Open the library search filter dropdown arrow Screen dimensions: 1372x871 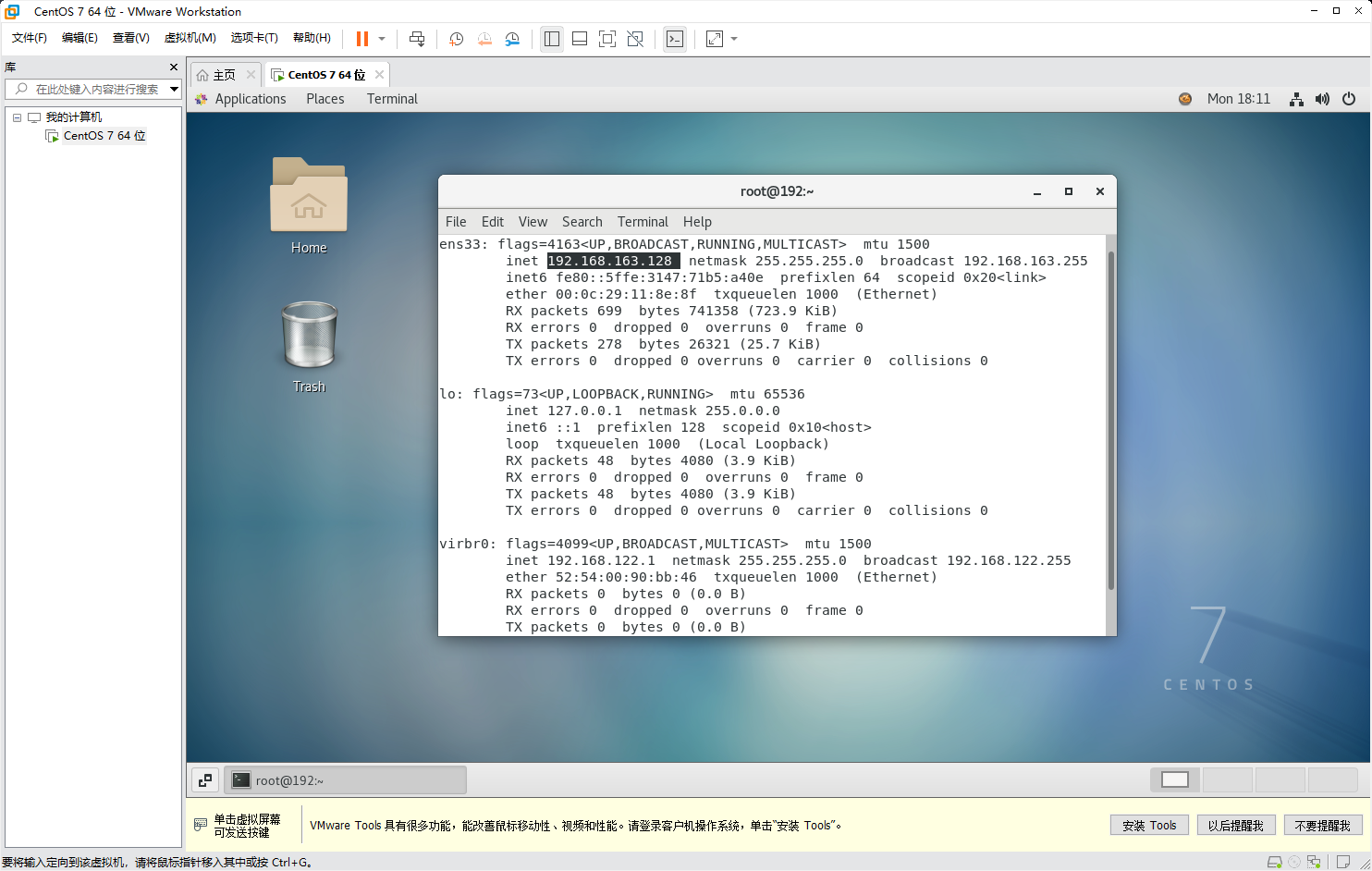coord(174,89)
